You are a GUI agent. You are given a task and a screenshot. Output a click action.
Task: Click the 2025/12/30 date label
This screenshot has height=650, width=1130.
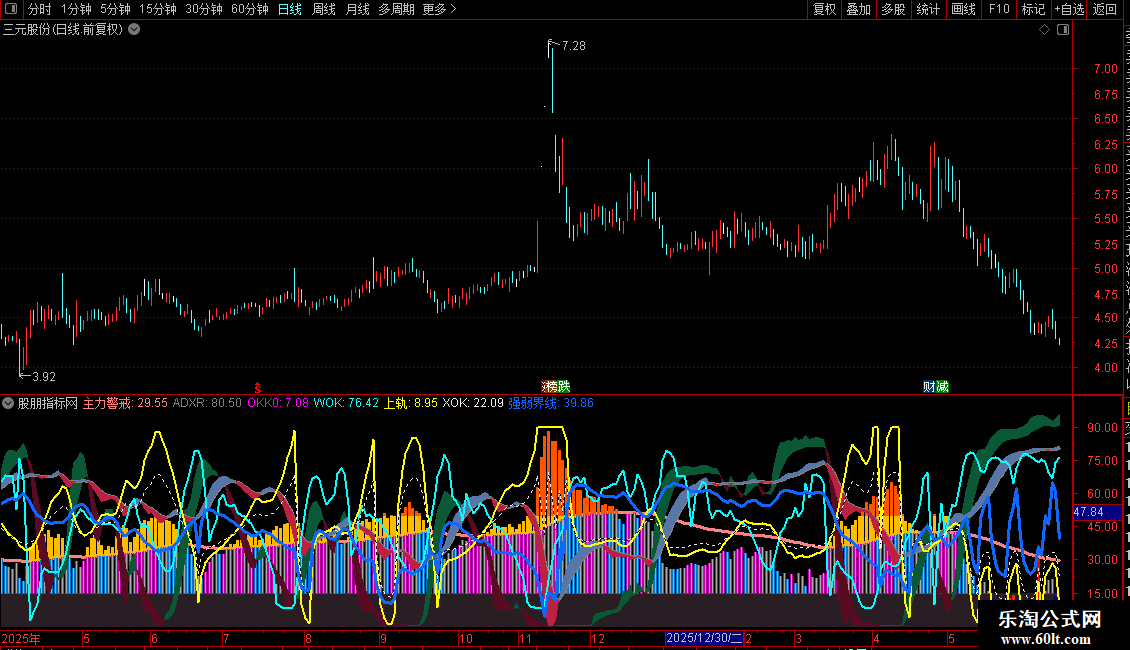pyautogui.click(x=704, y=638)
